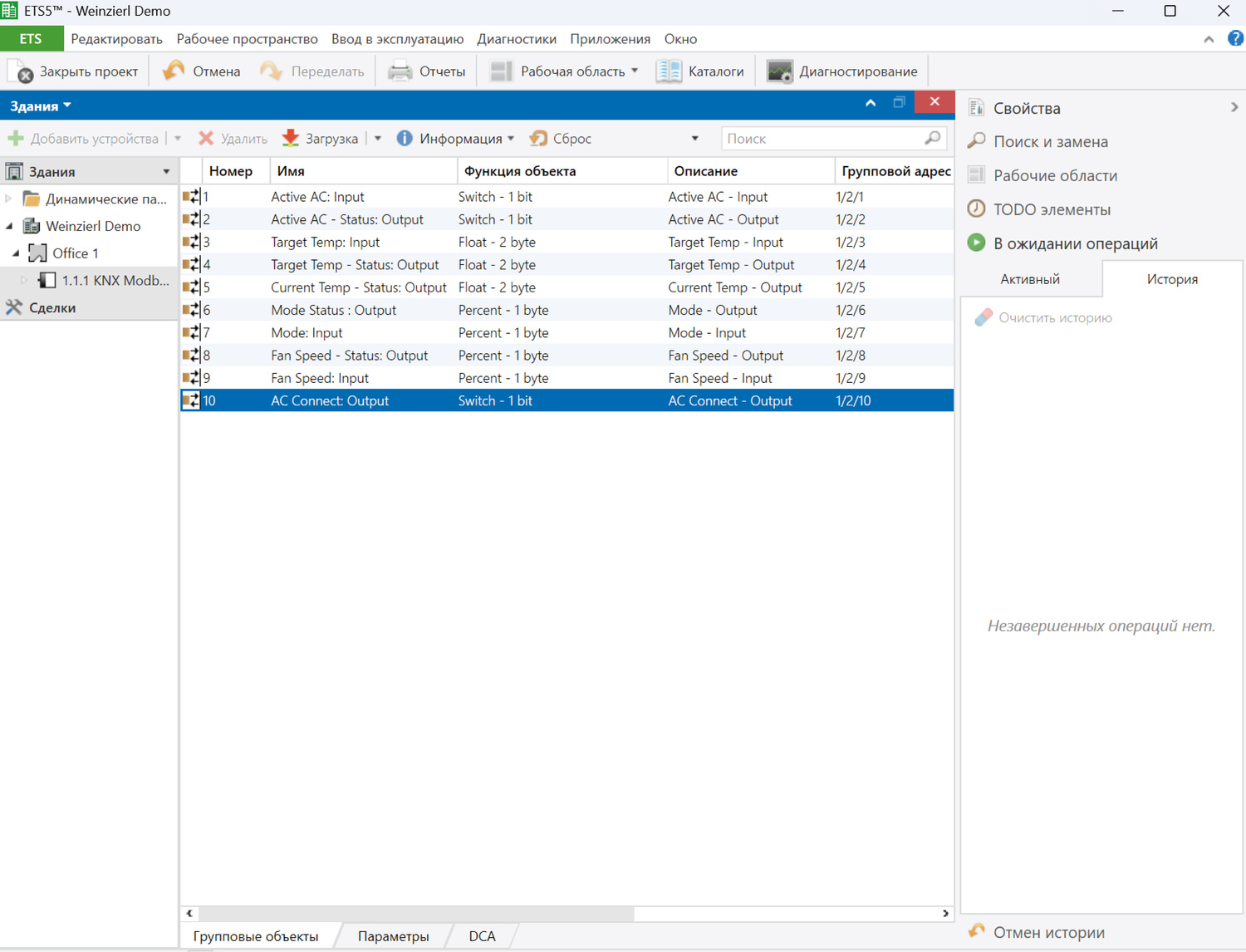Open the Рабочая область dropdown
The width and height of the screenshot is (1246, 952).
tap(635, 71)
